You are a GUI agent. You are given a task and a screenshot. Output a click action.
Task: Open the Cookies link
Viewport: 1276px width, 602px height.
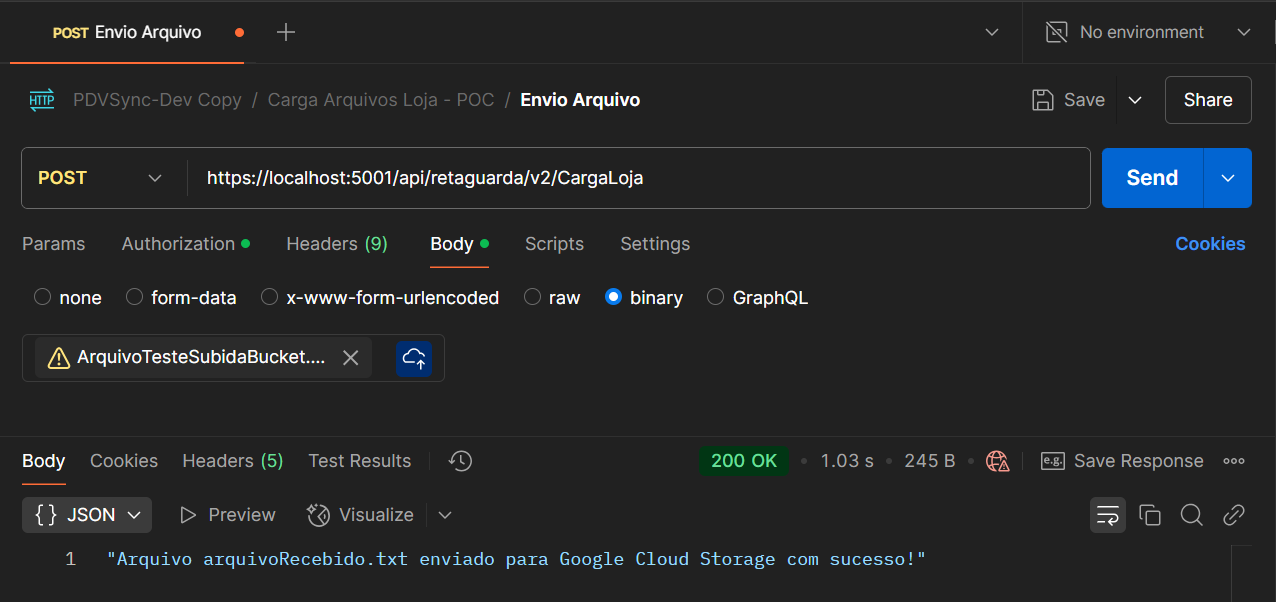pos(1210,244)
